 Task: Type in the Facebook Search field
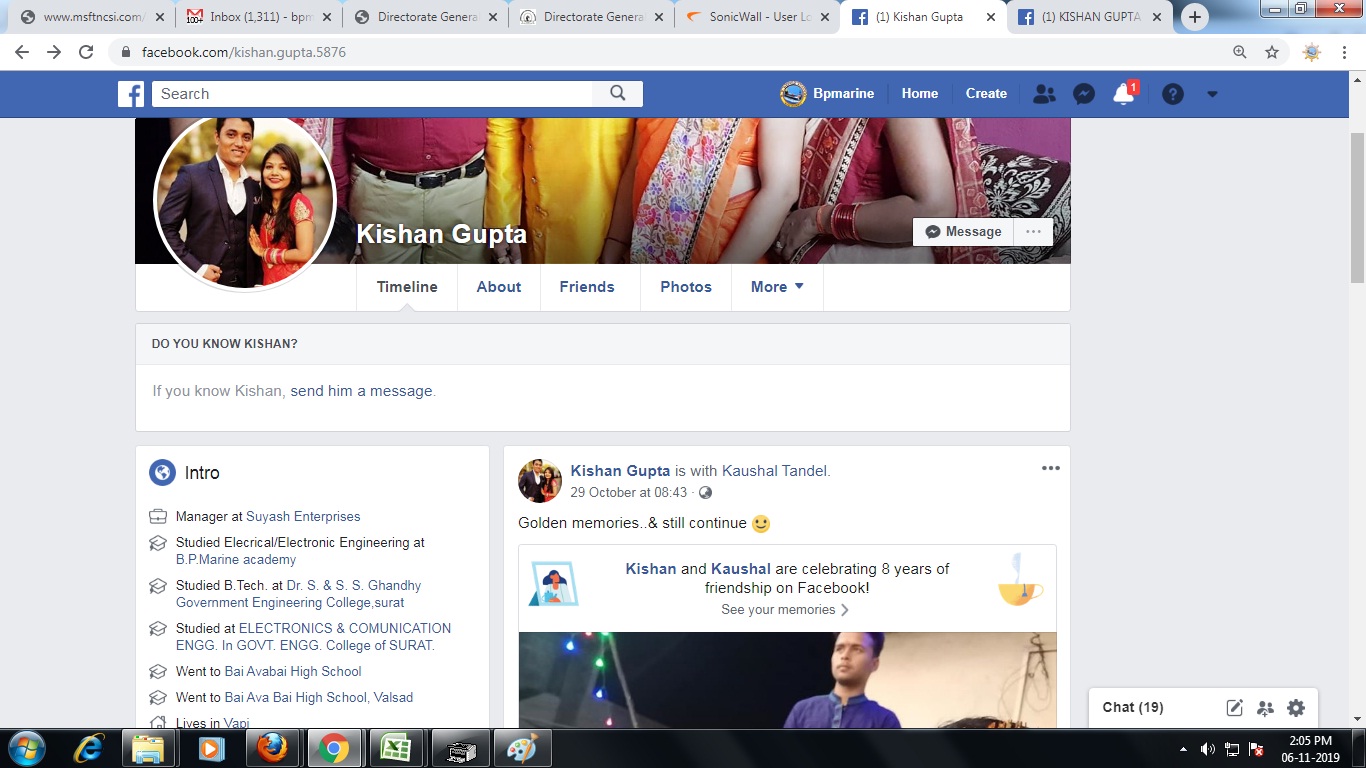click(372, 94)
